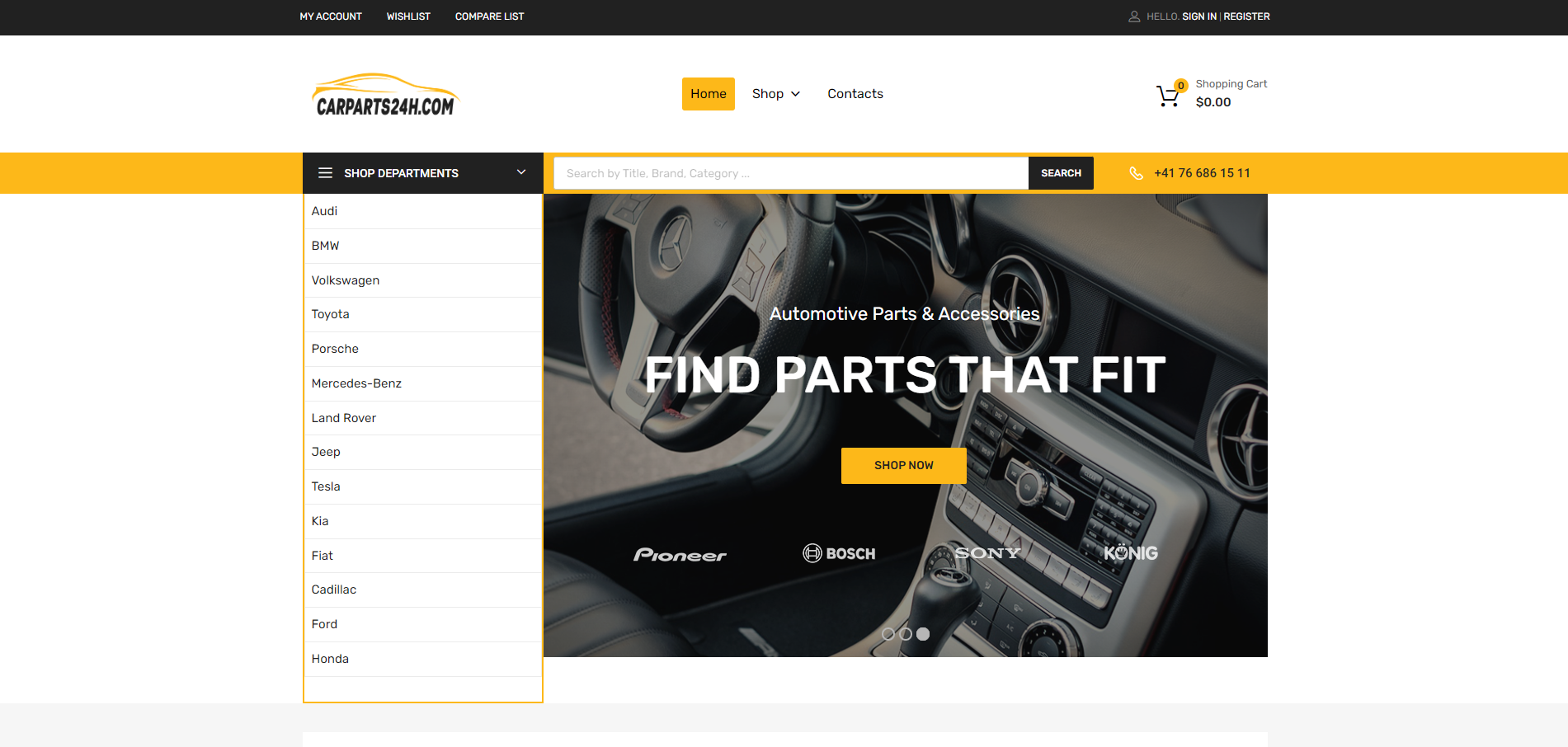Select the Land Rover department
The width and height of the screenshot is (1568, 747).
(x=422, y=418)
